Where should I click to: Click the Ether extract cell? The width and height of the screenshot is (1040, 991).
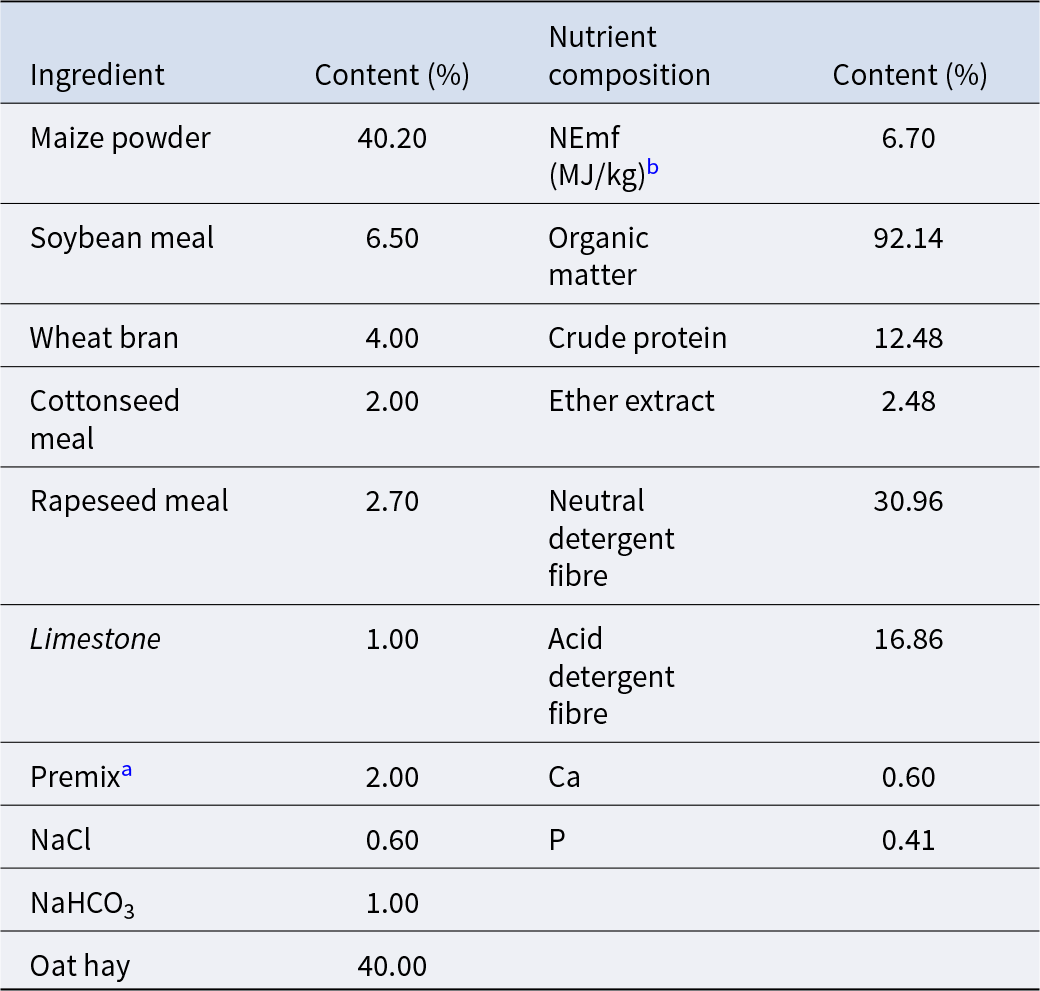coord(631,401)
